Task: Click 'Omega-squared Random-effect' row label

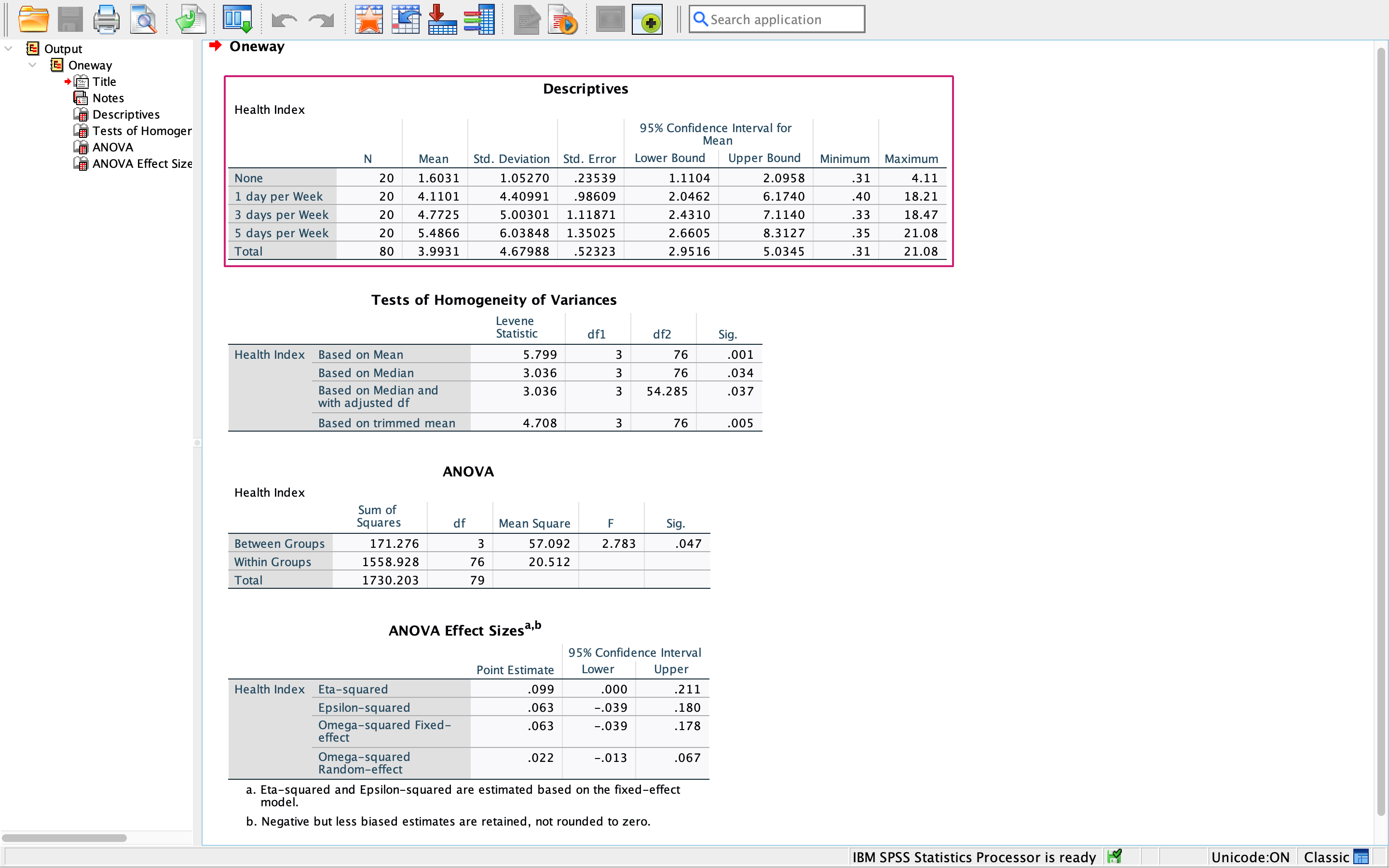Action: [x=364, y=763]
